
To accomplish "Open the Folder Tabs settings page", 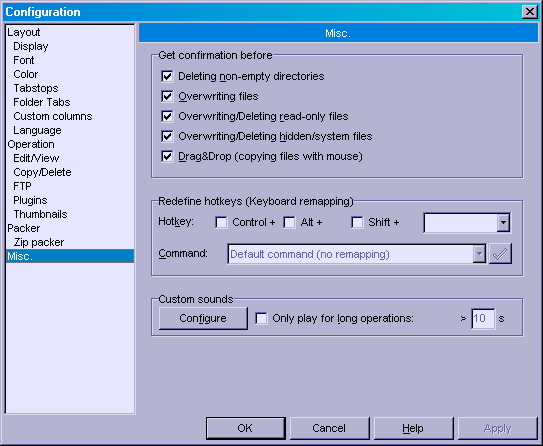I will click(x=42, y=102).
